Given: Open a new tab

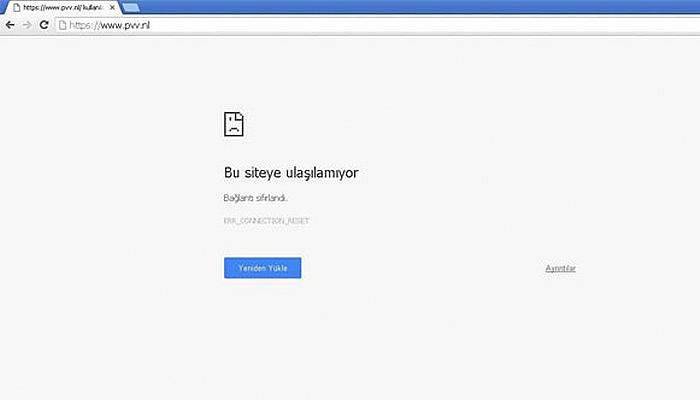Looking at the screenshot, I should 131,8.
